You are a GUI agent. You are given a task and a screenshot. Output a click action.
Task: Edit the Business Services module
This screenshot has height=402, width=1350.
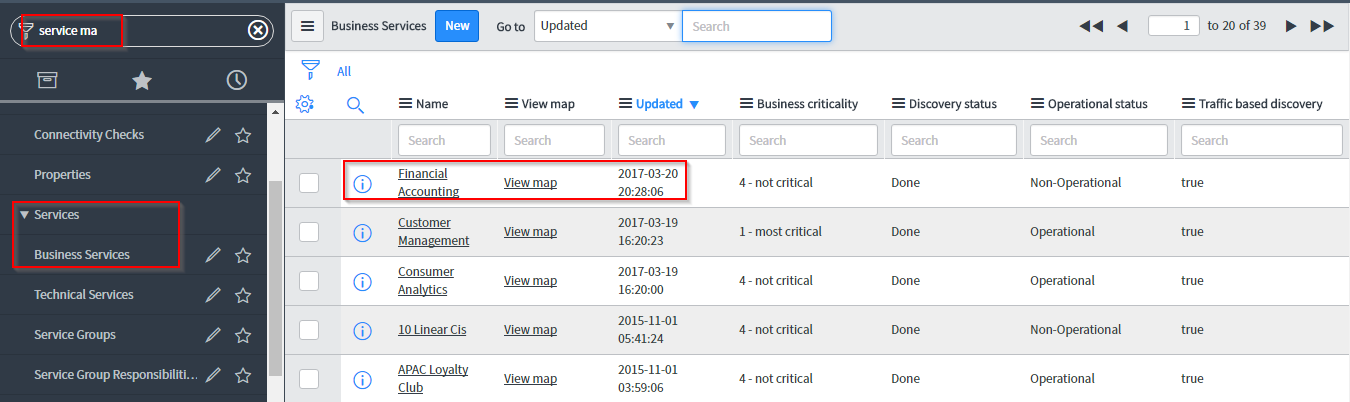pyautogui.click(x=213, y=255)
